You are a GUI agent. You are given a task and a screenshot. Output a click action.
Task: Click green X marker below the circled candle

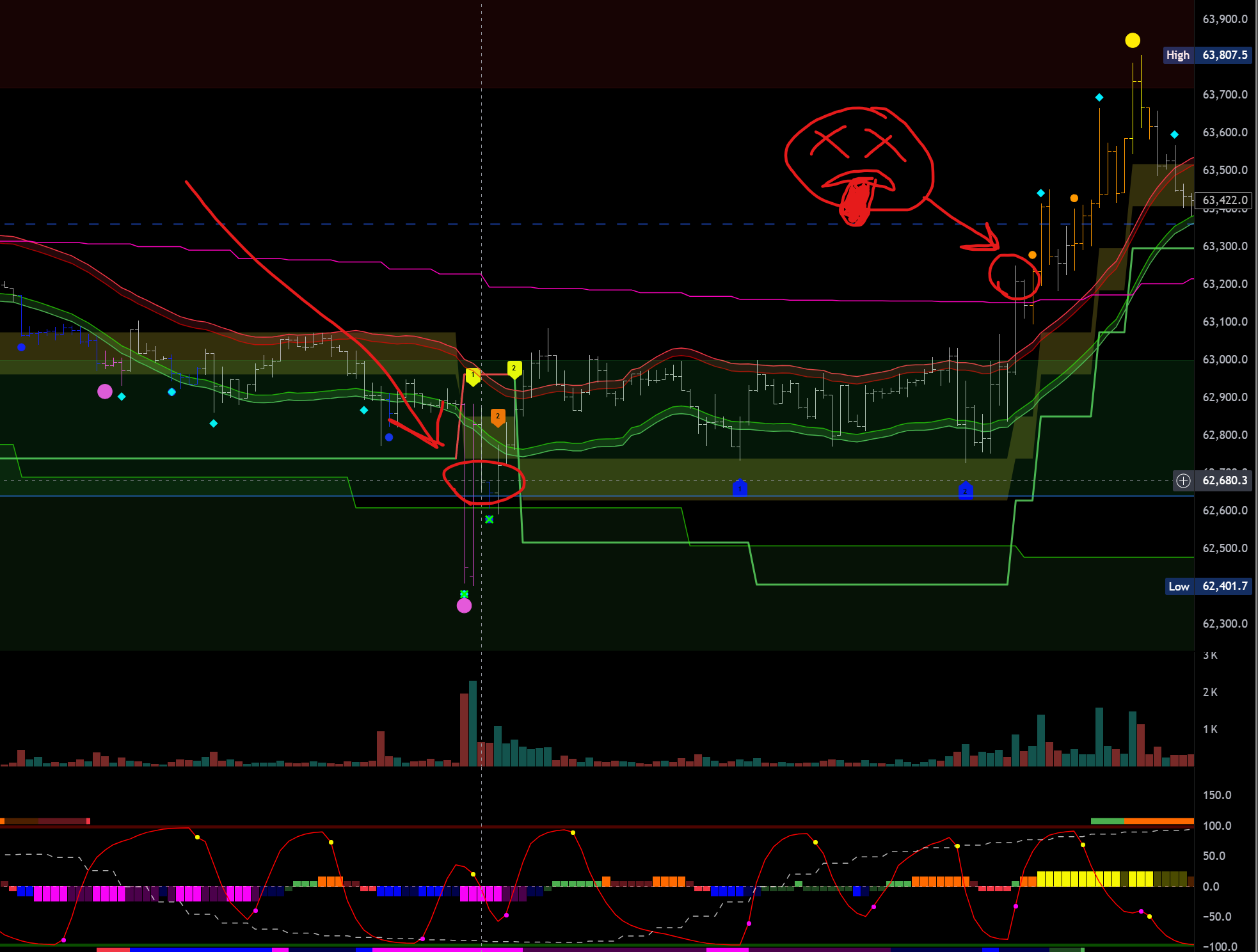pos(490,520)
